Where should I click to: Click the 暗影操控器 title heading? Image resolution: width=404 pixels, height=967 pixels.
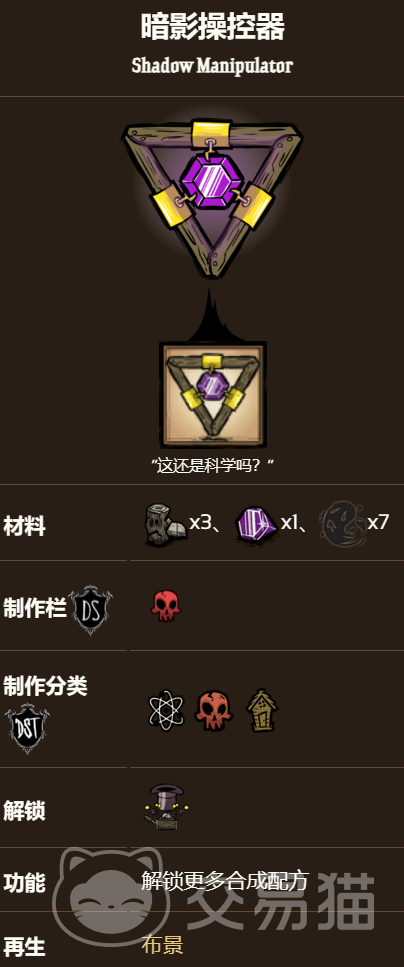point(213,28)
